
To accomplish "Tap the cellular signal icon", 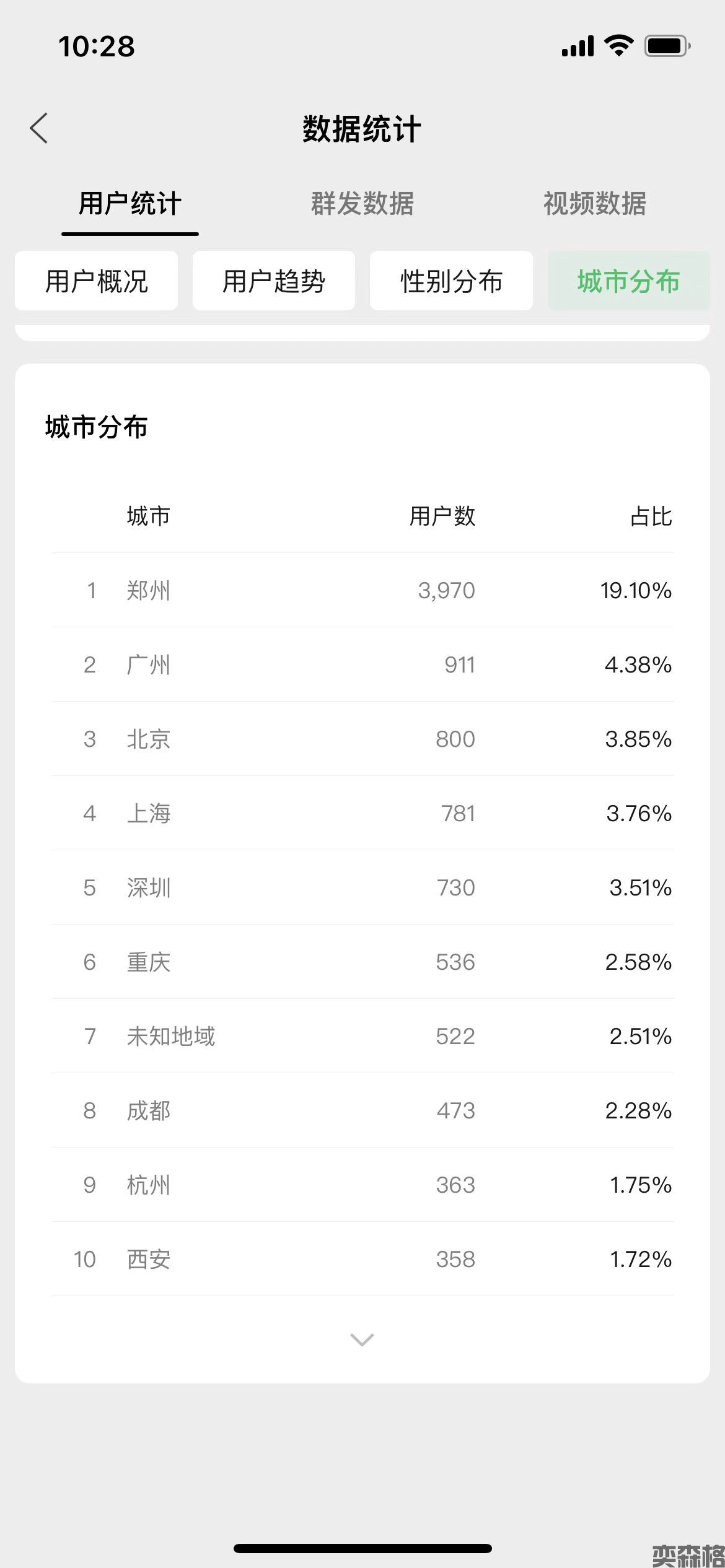I will [x=578, y=46].
